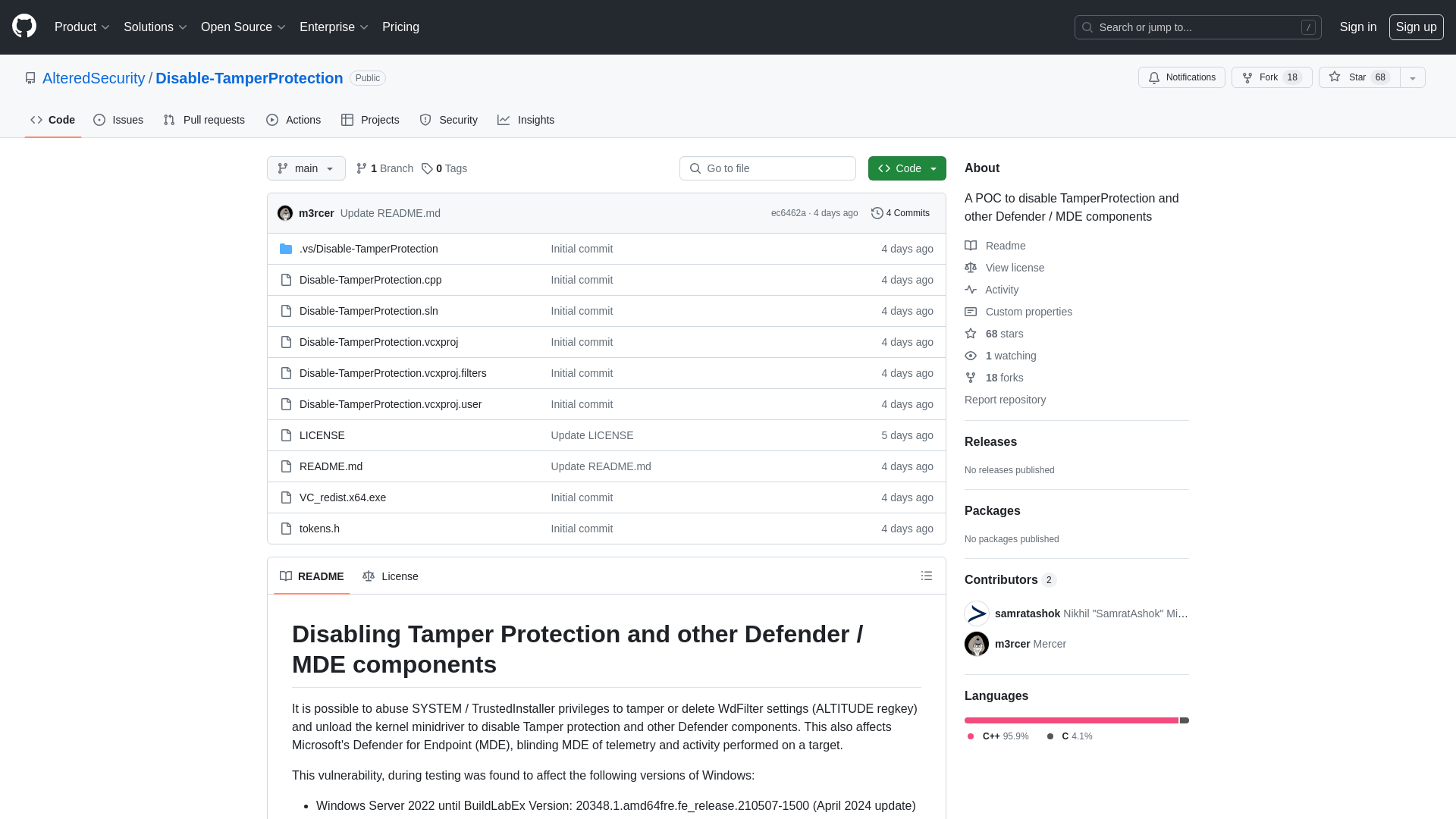Open the Pricing page

[400, 27]
